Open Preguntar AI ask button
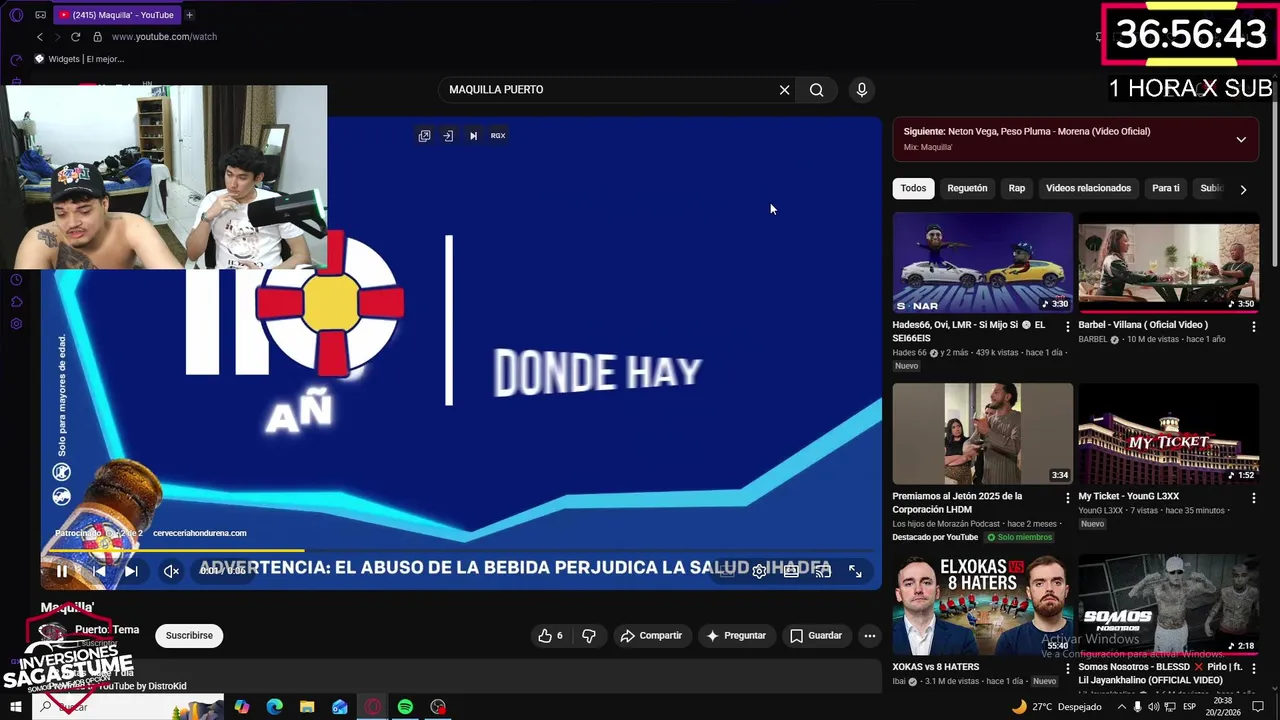Screen dimensions: 1280x720 click(736, 636)
